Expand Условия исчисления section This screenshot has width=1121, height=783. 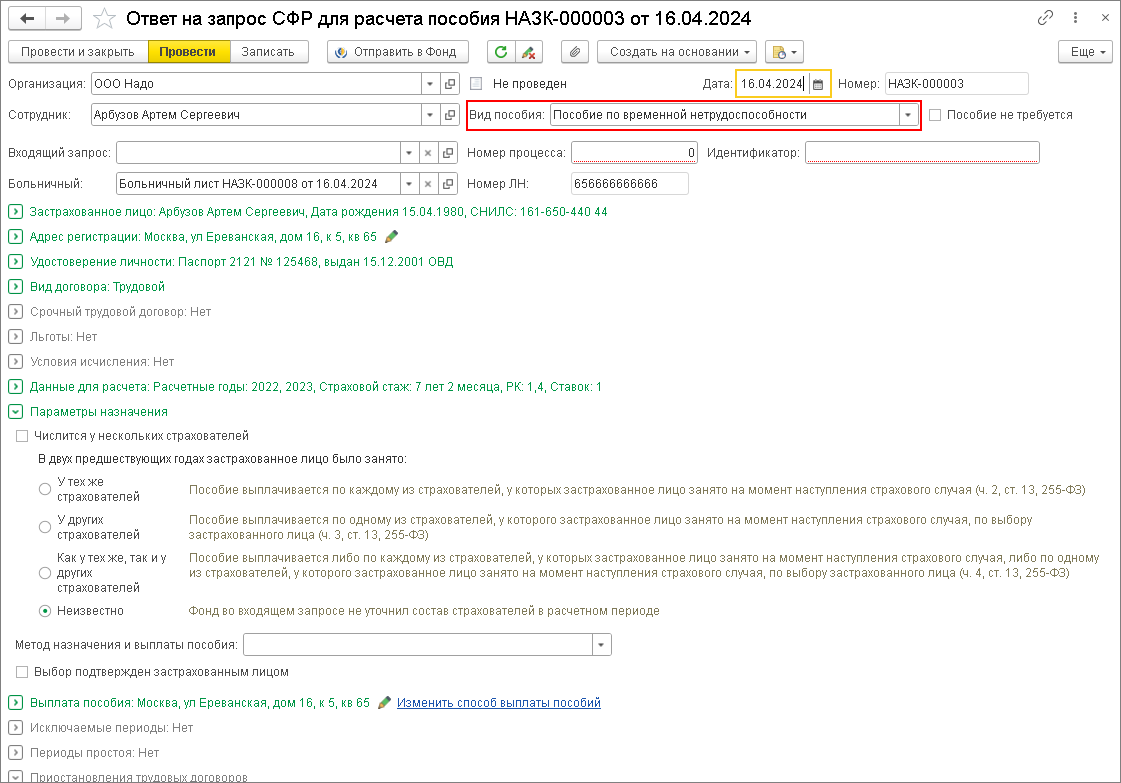click(15, 362)
